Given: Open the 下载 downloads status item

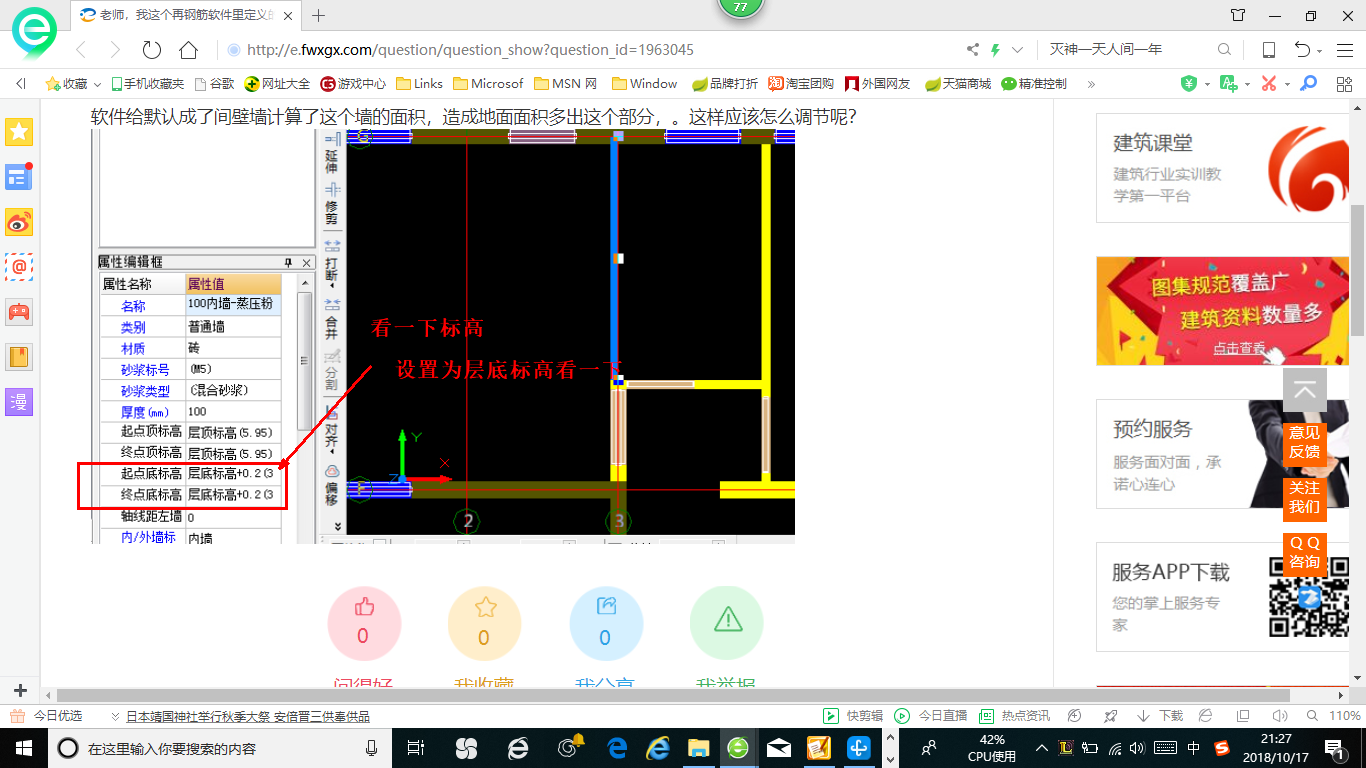Looking at the screenshot, I should (x=1160, y=716).
